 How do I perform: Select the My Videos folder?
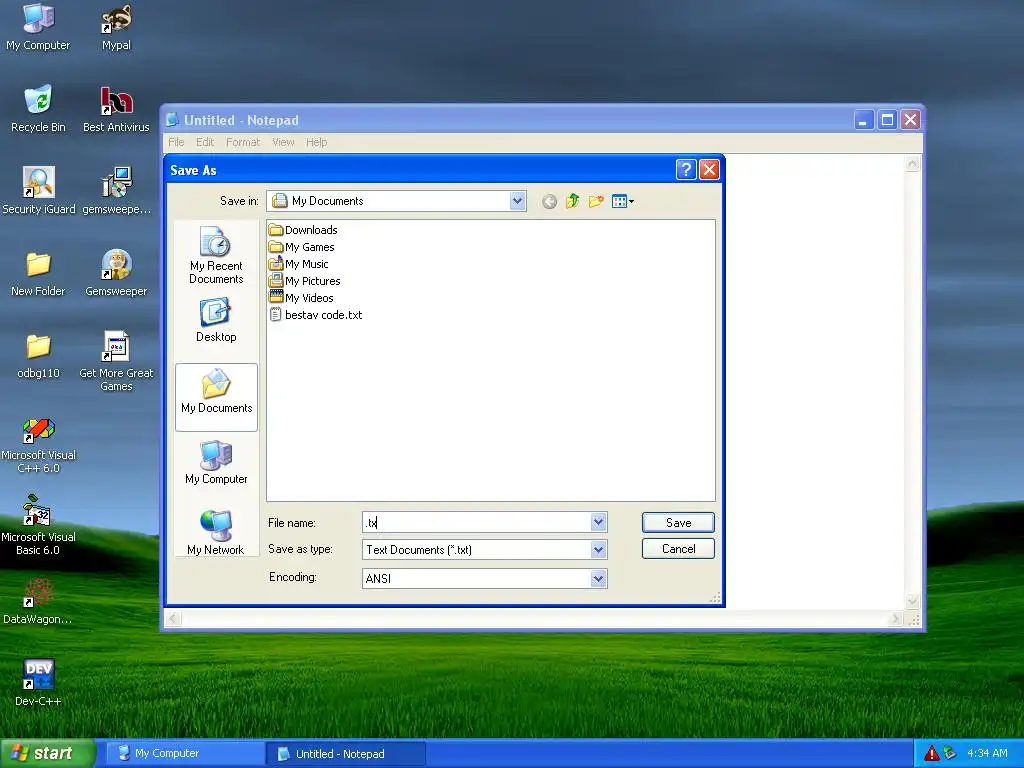[301, 298]
